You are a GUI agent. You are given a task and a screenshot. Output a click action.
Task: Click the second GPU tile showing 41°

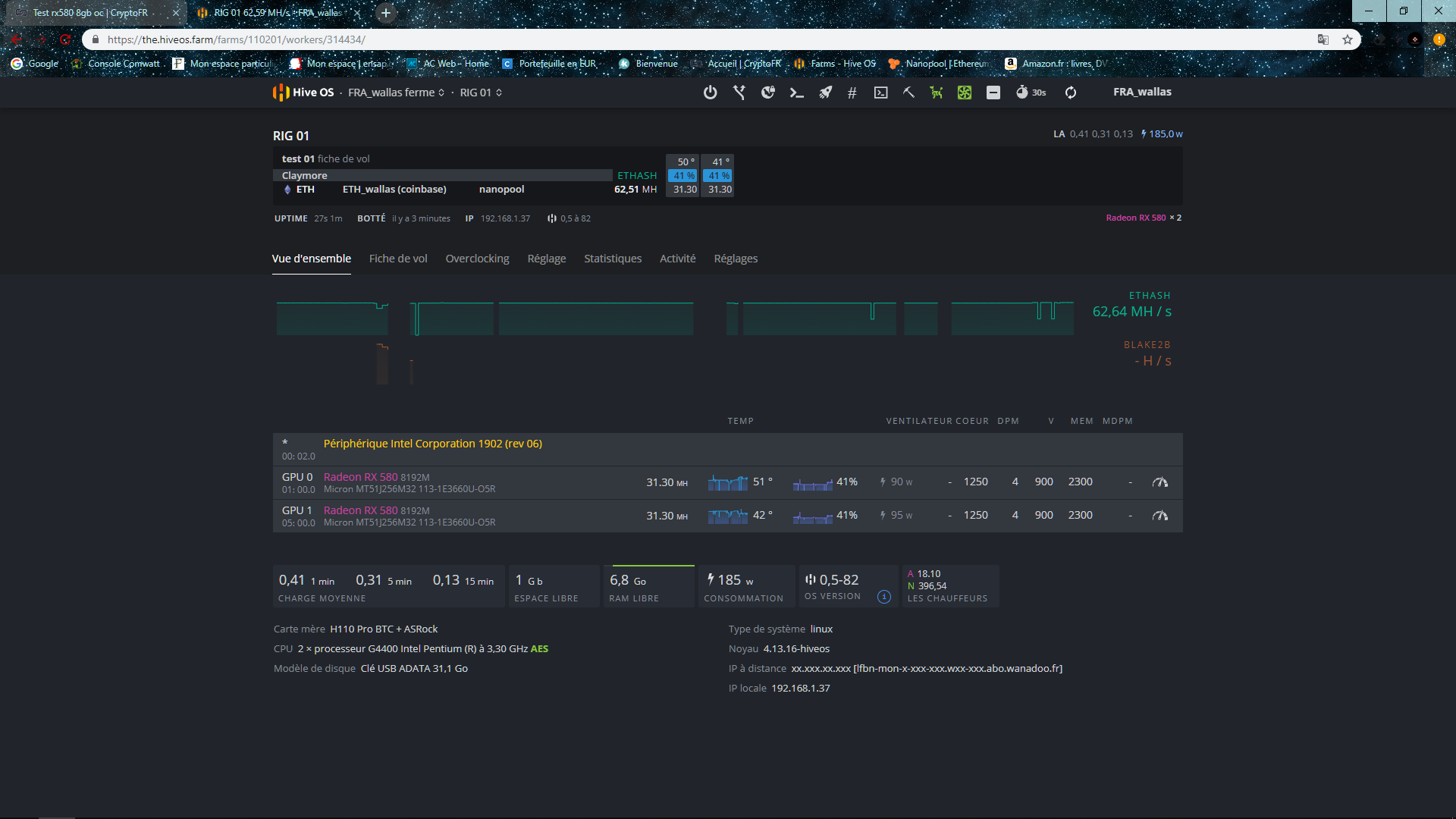[719, 176]
